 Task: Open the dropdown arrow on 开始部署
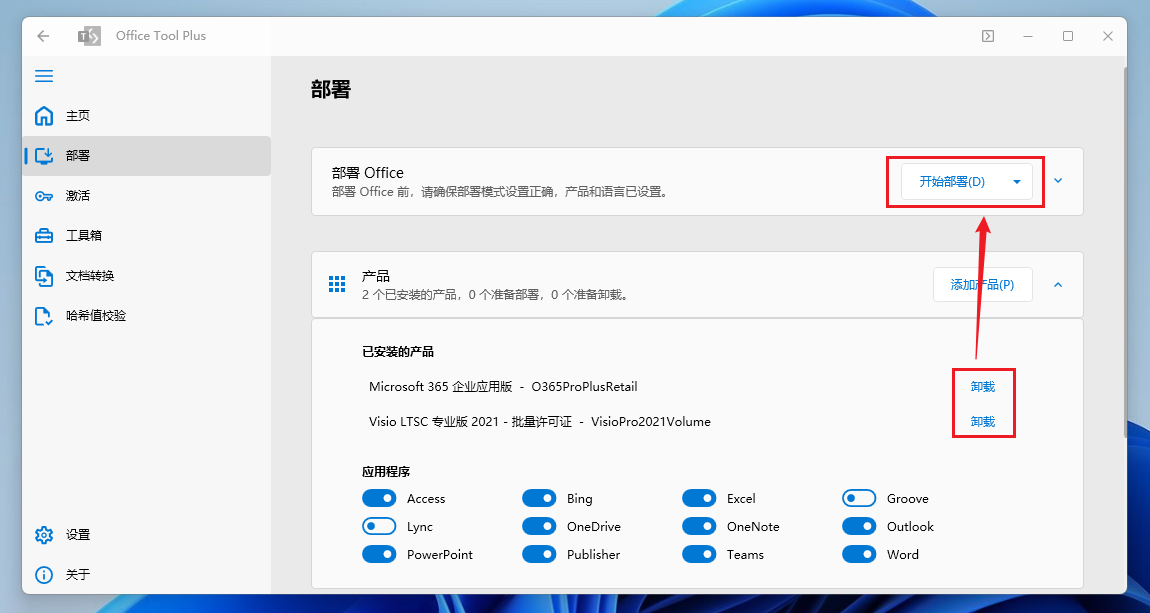[x=1017, y=182]
